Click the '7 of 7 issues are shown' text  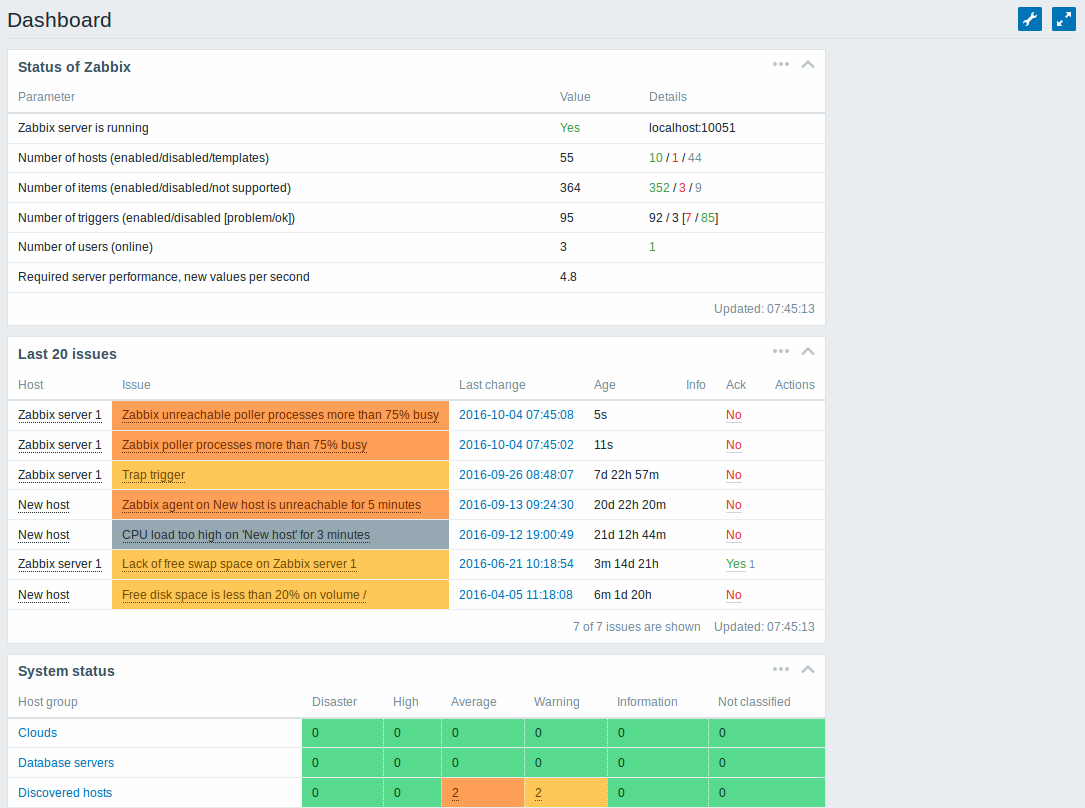point(637,627)
